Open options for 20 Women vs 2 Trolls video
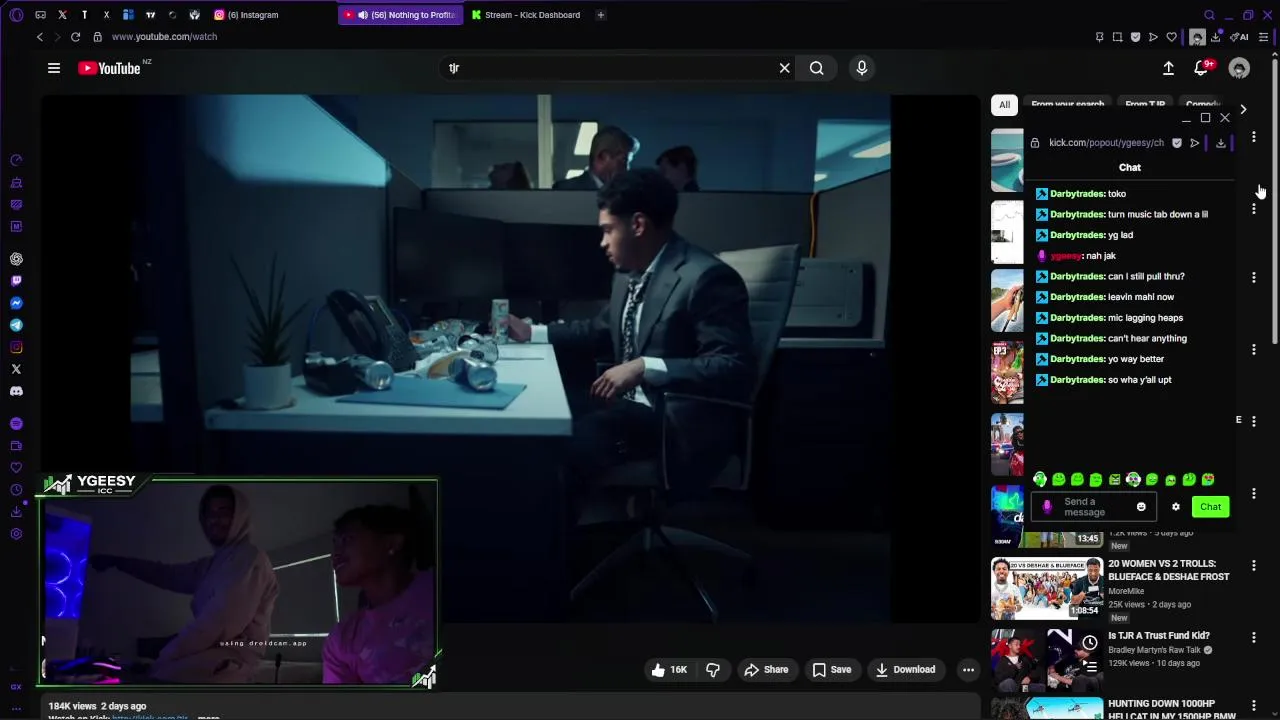1280x720 pixels. point(1254,566)
